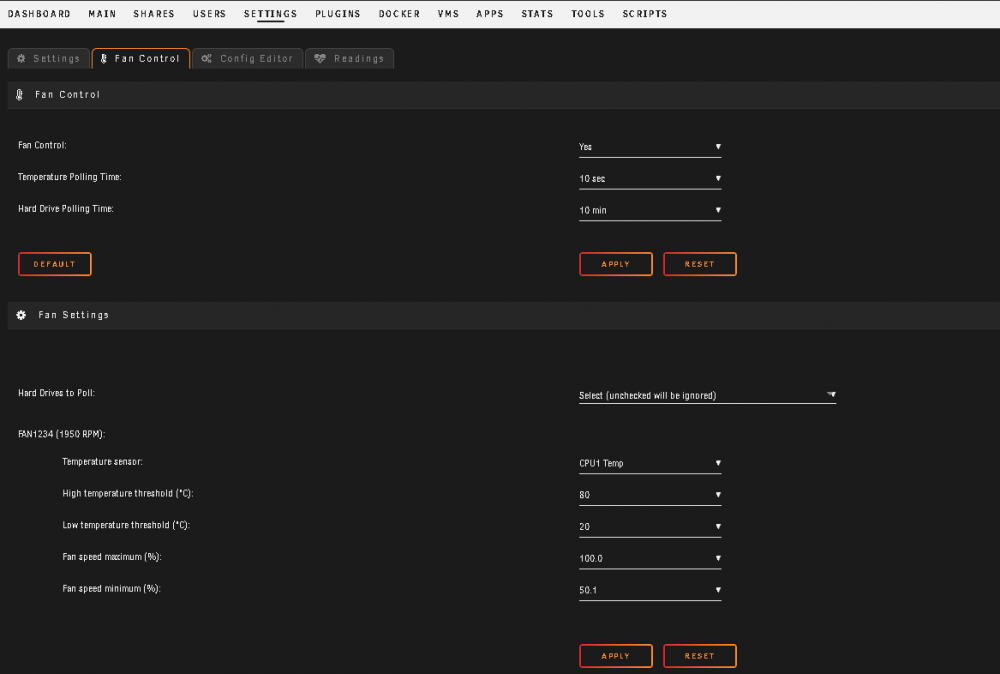The image size is (1000, 674).
Task: Change Low temperature threshold dropdown
Action: click(650, 527)
